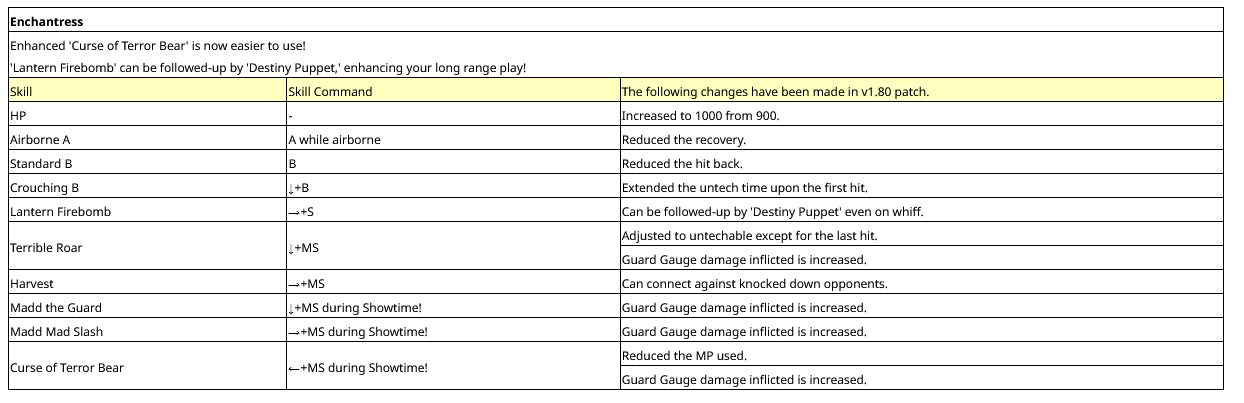Click 'Adjusted to untechable except for the last hit.'
The width and height of the screenshot is (1244, 403).
(x=922, y=235)
